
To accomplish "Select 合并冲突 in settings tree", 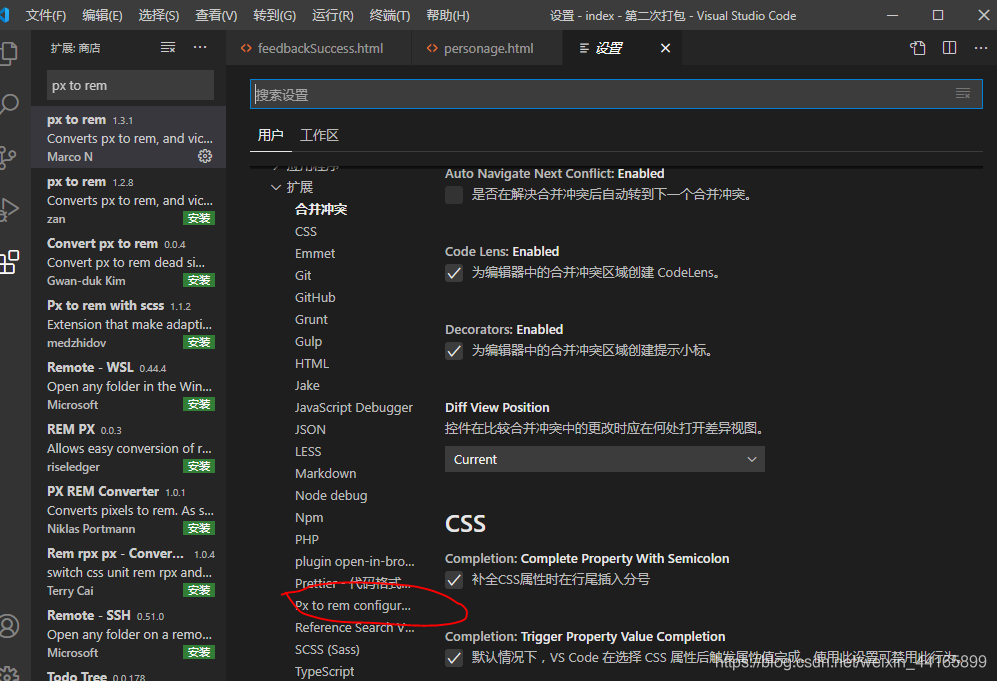I will point(321,209).
